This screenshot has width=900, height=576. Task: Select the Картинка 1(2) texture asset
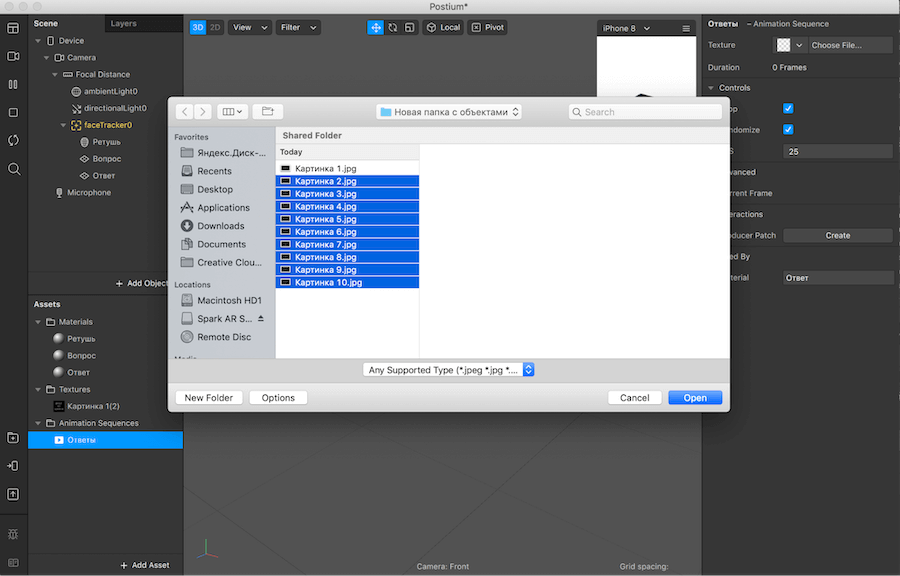(x=93, y=406)
